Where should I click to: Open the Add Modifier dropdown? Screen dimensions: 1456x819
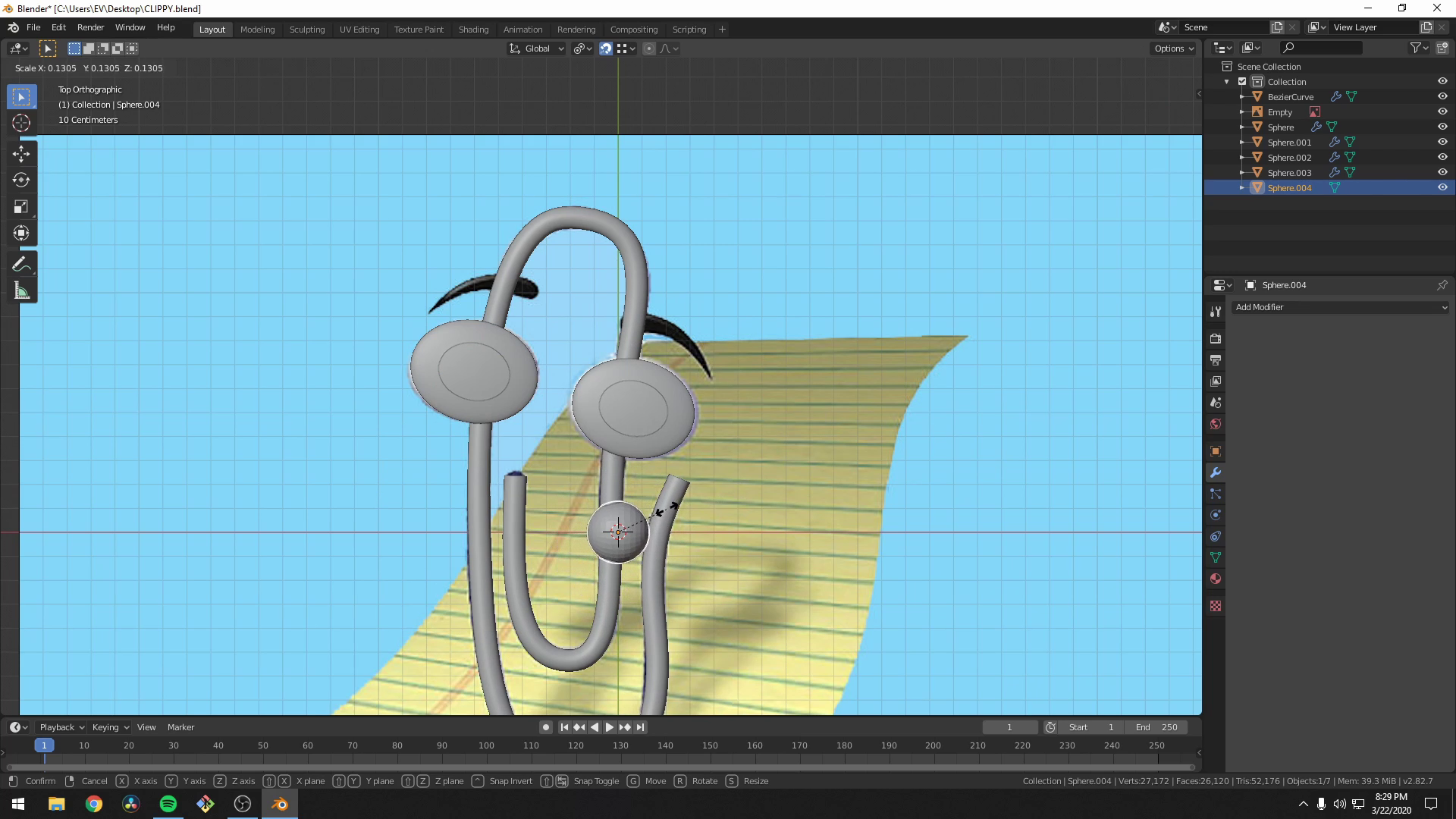1338,307
